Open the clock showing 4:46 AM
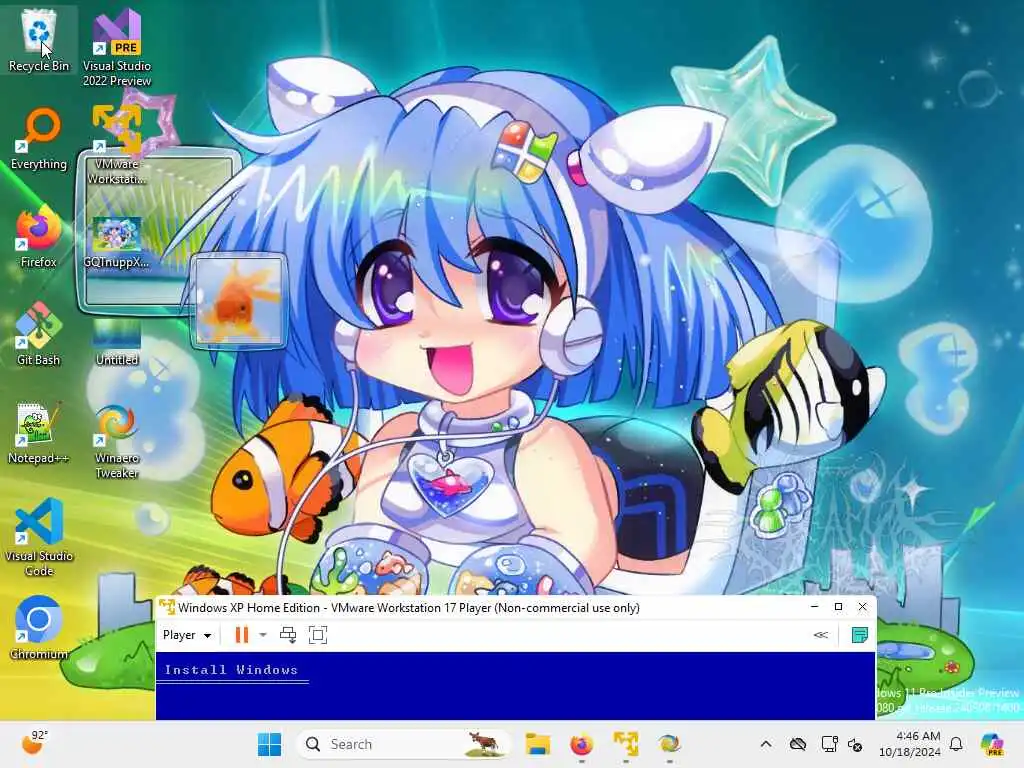 [x=910, y=744]
